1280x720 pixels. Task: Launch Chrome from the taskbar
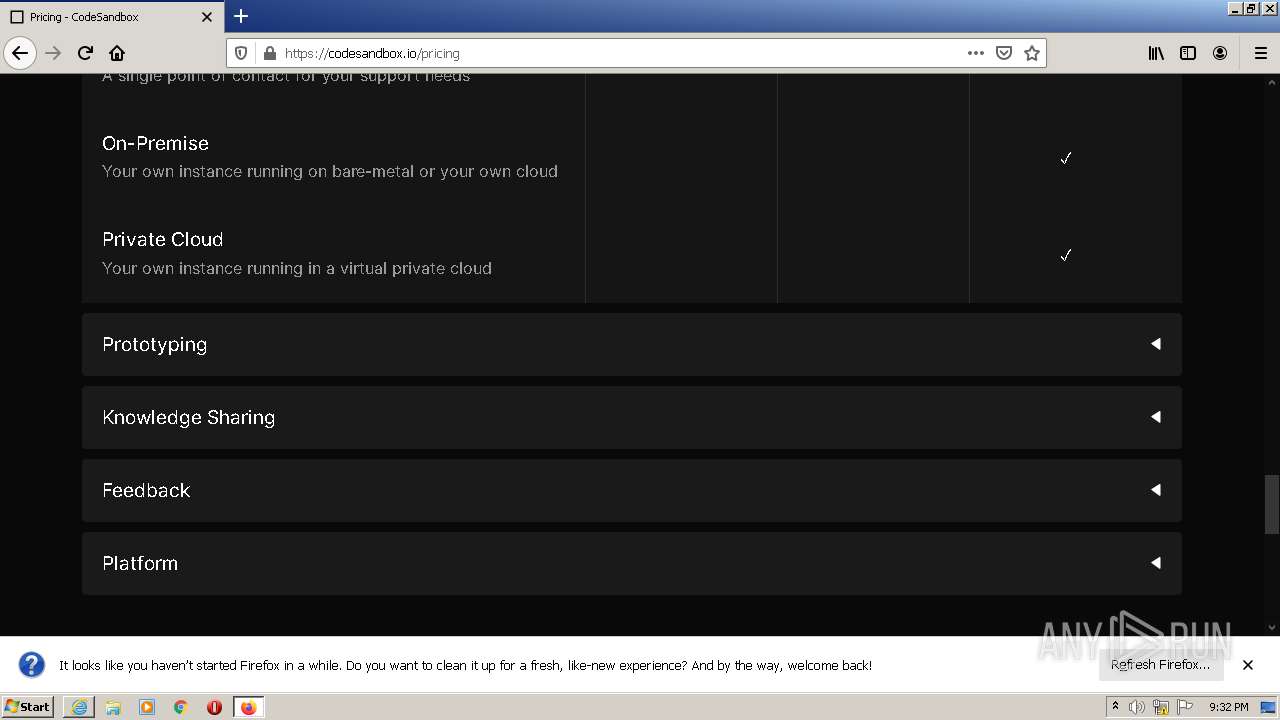click(181, 707)
